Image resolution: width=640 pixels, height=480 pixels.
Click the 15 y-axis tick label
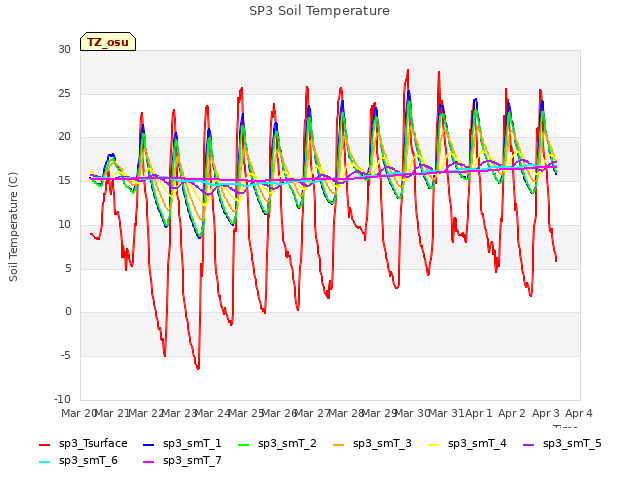point(64,180)
